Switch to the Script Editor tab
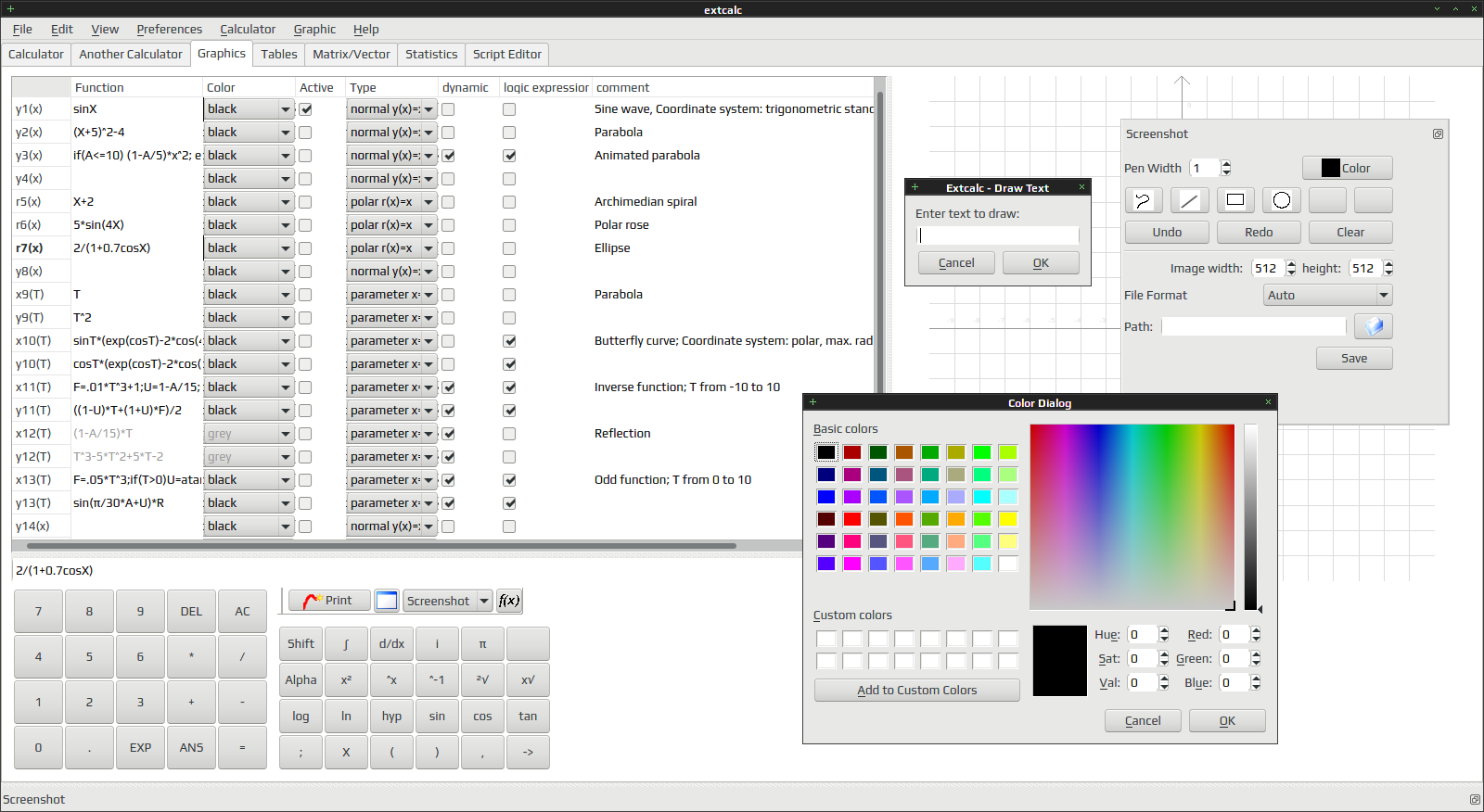This screenshot has width=1484, height=812. pos(507,55)
